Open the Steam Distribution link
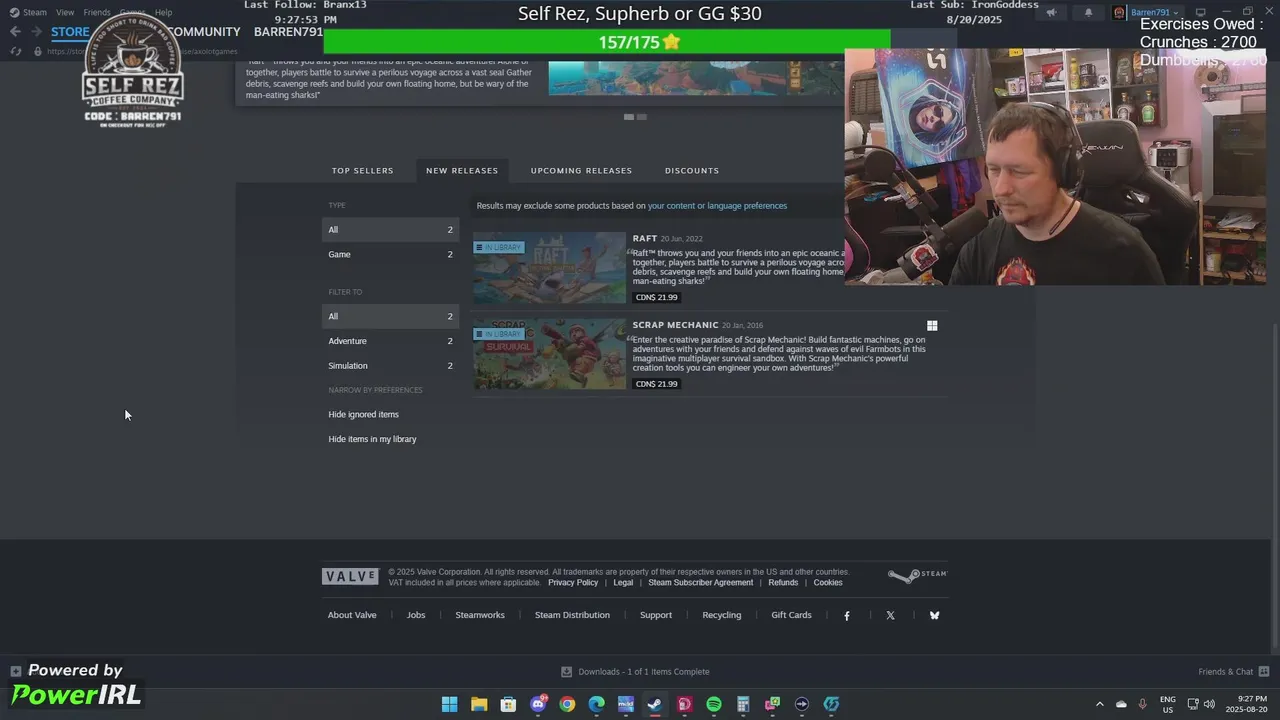 [572, 615]
